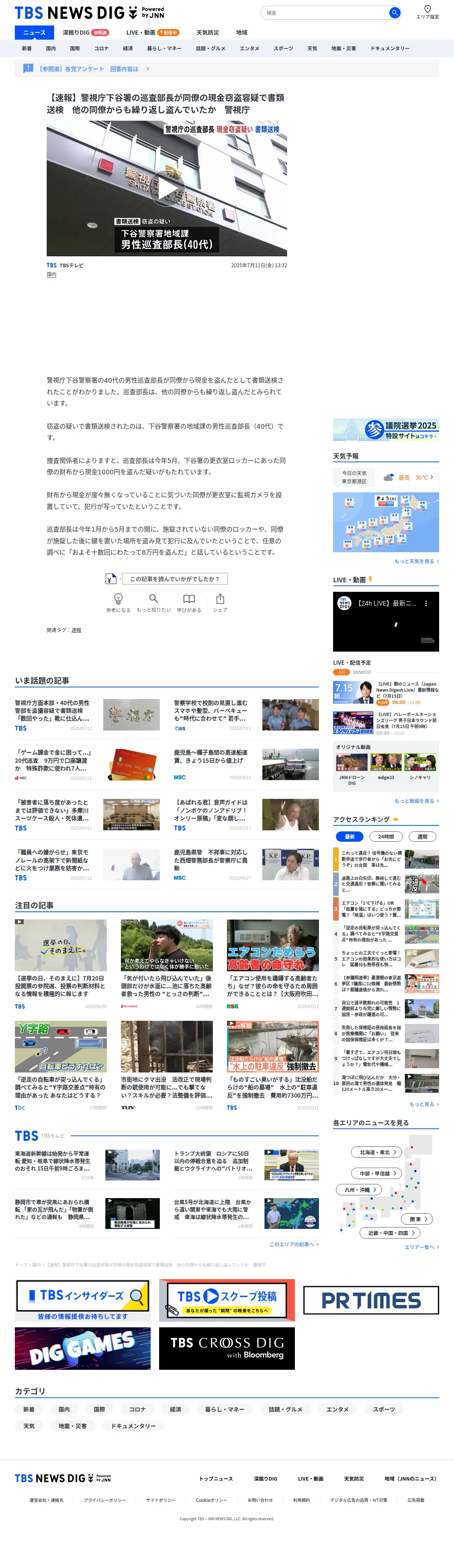Viewport: 454px width, 1568px height.
Task: Open PR TIMES banner
Action: (x=371, y=1300)
